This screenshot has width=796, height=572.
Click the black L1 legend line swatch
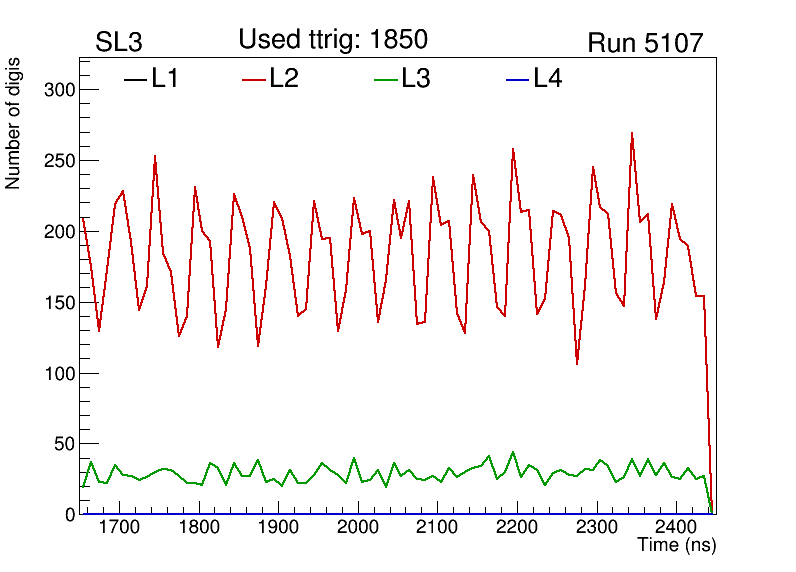[135, 79]
